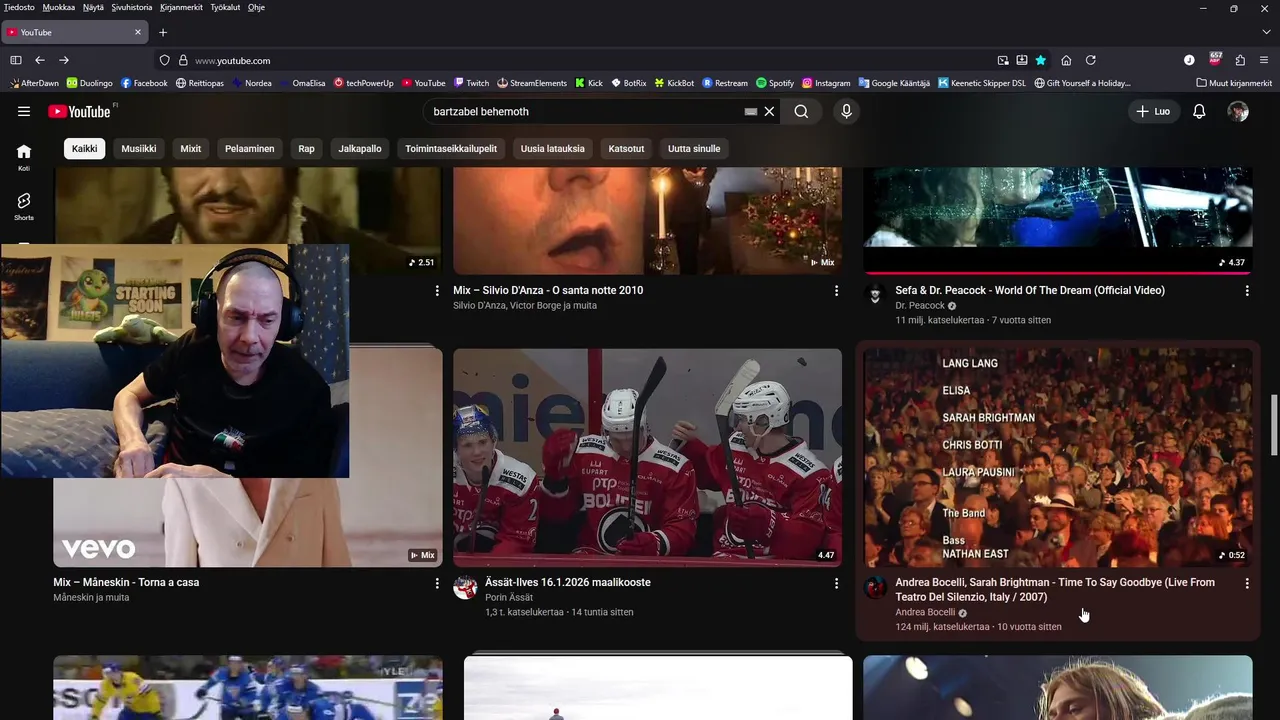Open options for Time To Say Goodbye video
The height and width of the screenshot is (720, 1280).
point(1246,583)
